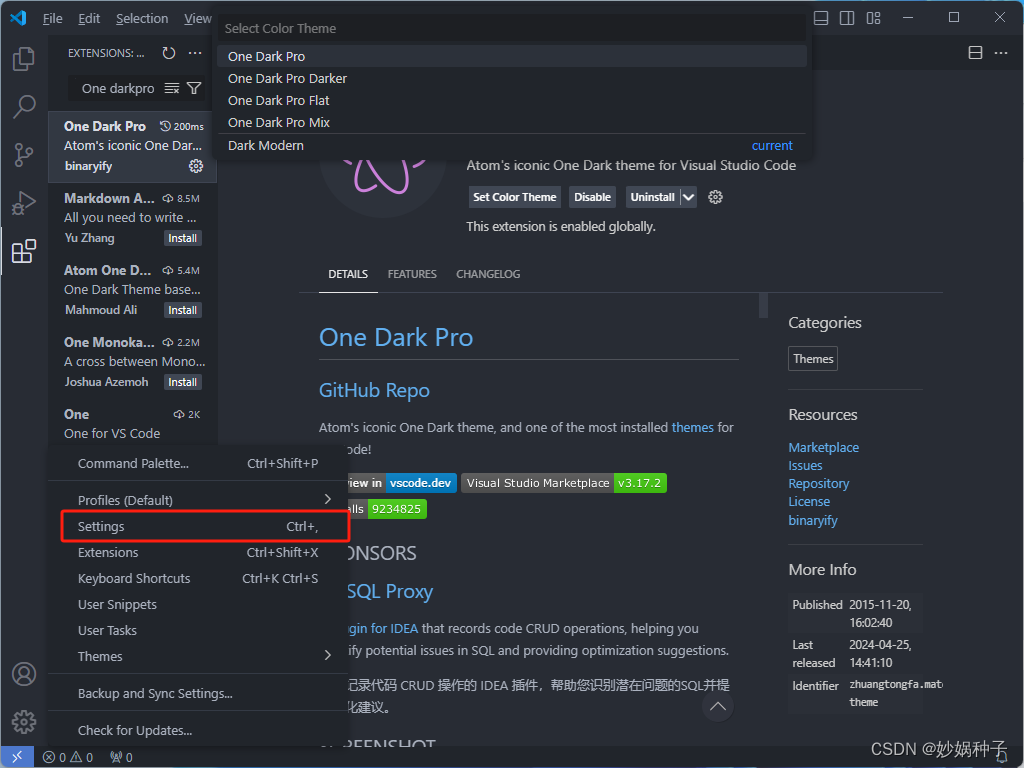
Task: Click the Disable button
Action: point(592,197)
